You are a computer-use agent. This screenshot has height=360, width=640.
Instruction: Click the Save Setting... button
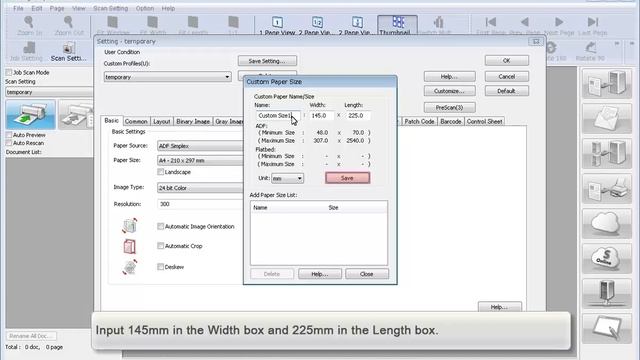point(267,61)
